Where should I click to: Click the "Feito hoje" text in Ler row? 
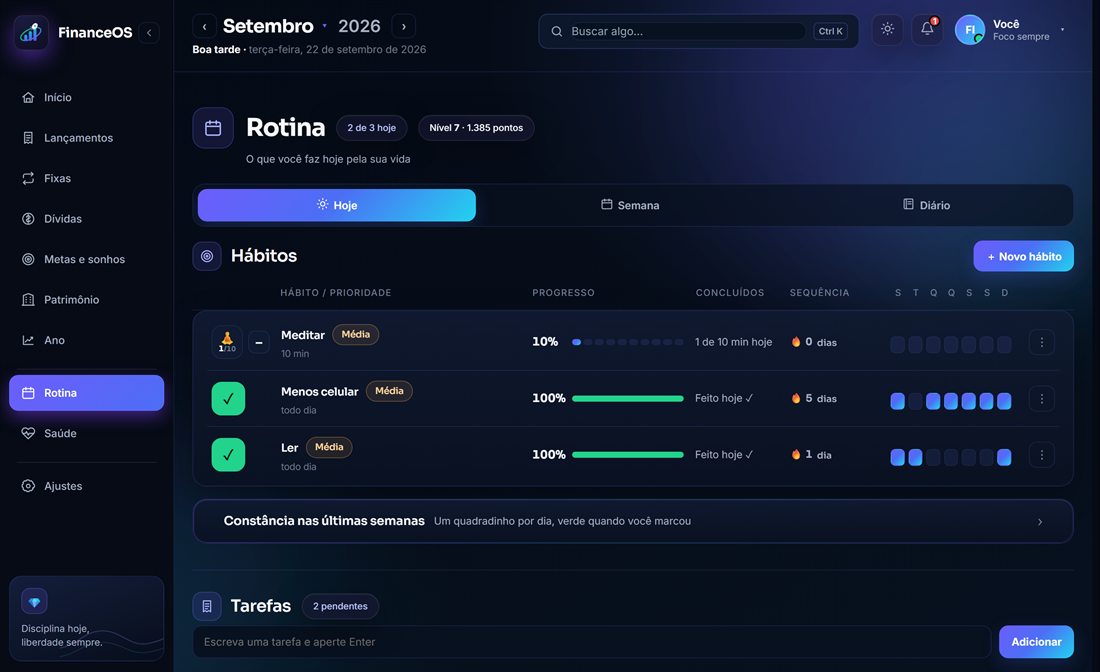coord(718,455)
